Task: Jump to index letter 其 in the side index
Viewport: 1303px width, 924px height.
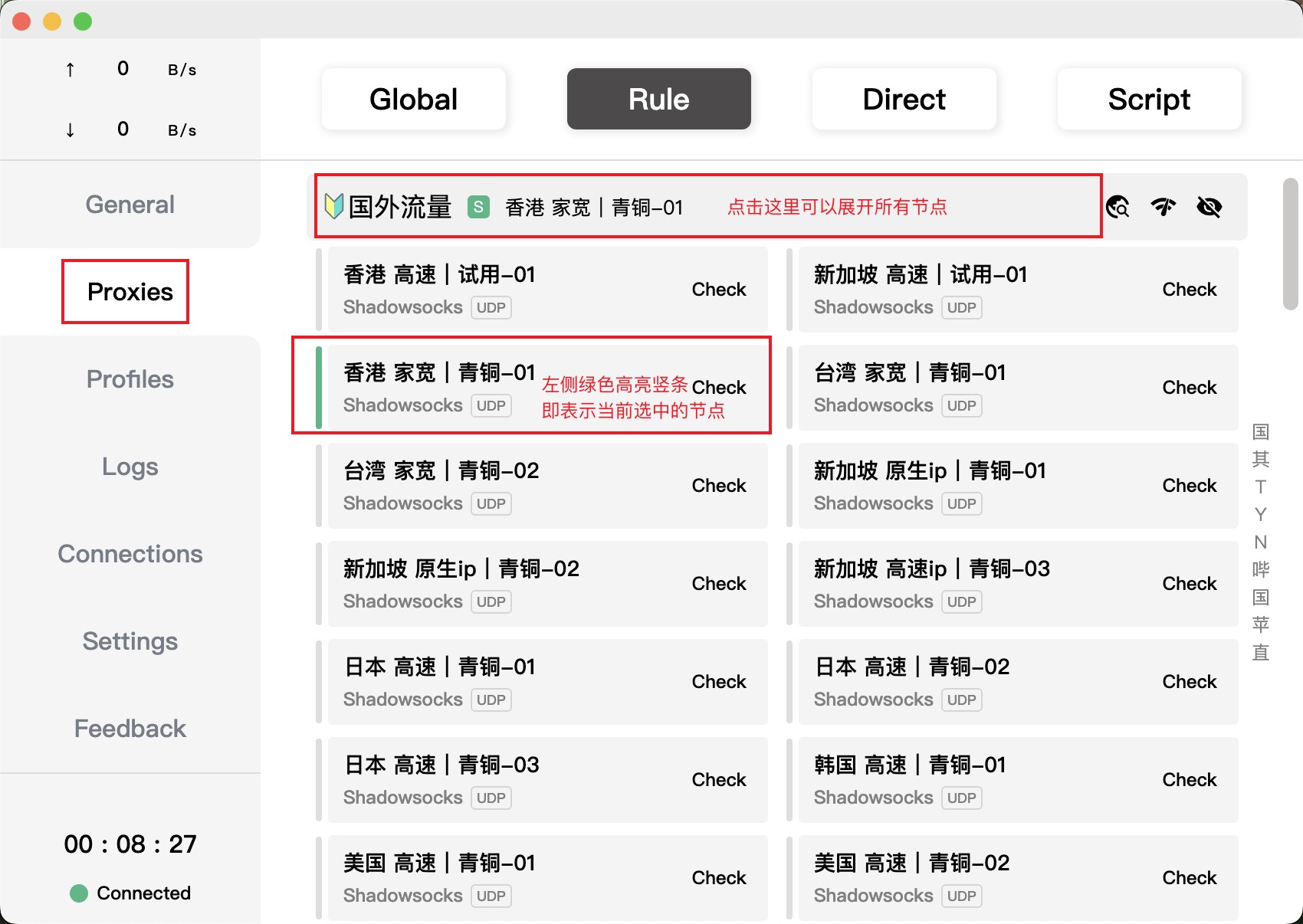Action: [1261, 460]
